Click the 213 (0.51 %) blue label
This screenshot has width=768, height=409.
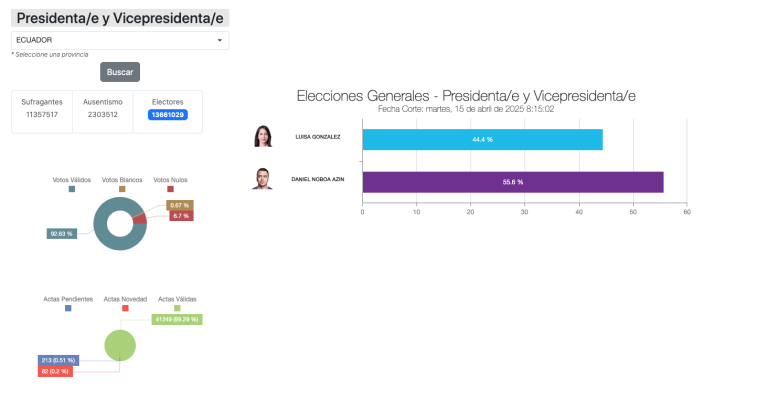pos(58,361)
